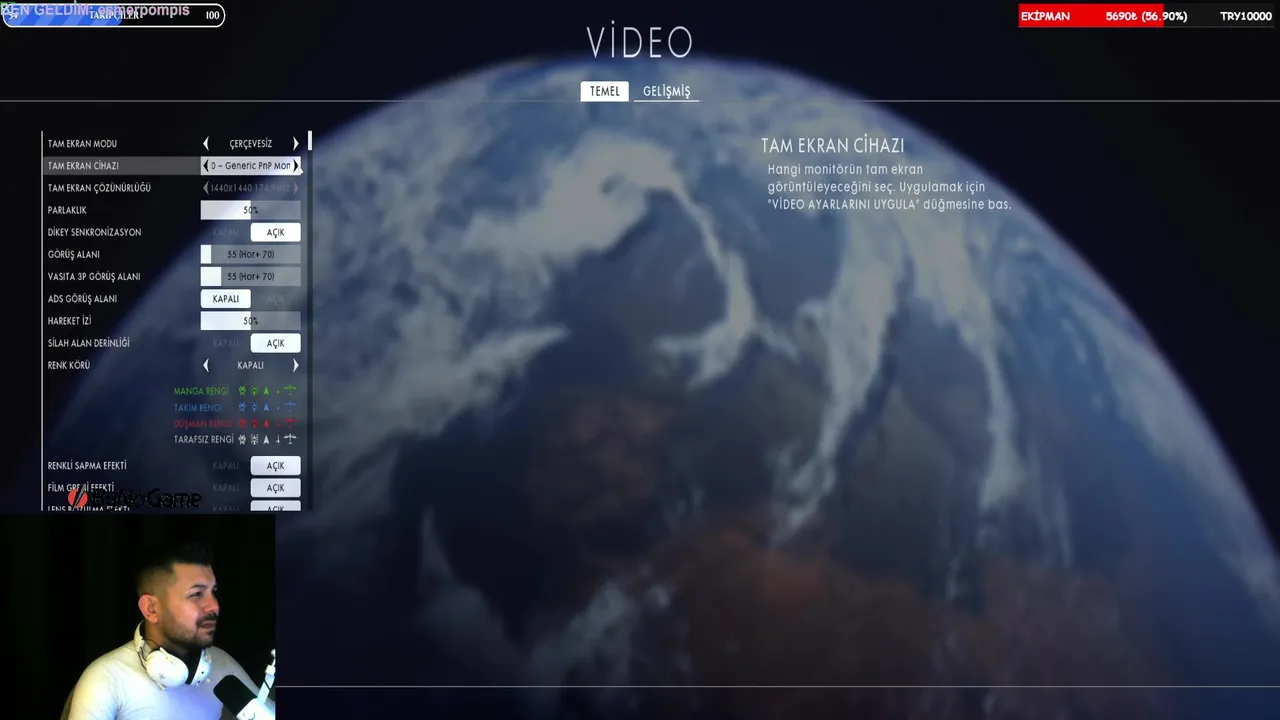Click the Renkli Sapma Efekti label
Viewport: 1280px width, 720px height.
87,466
